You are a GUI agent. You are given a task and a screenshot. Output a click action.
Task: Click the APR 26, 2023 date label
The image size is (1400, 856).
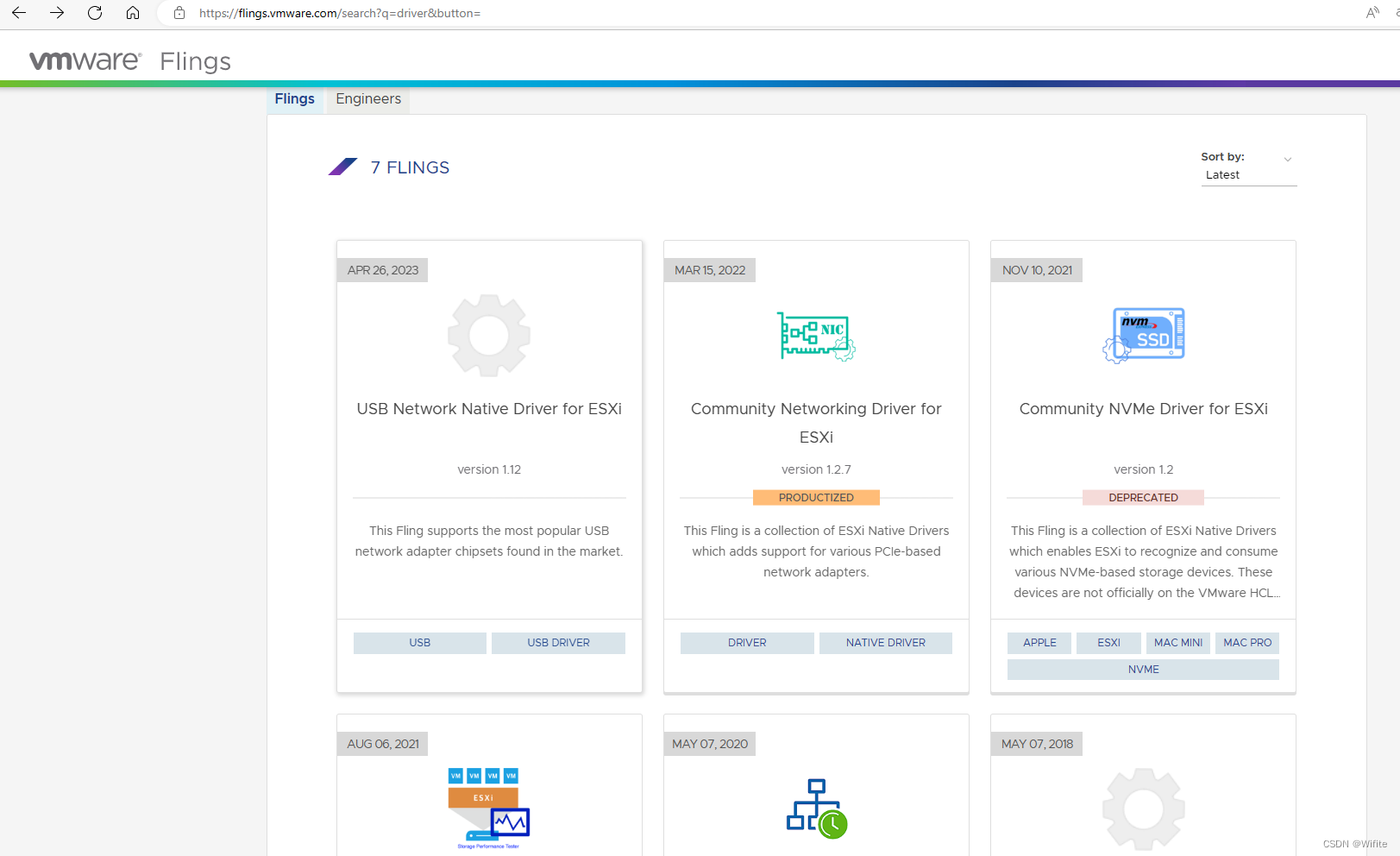tap(383, 270)
